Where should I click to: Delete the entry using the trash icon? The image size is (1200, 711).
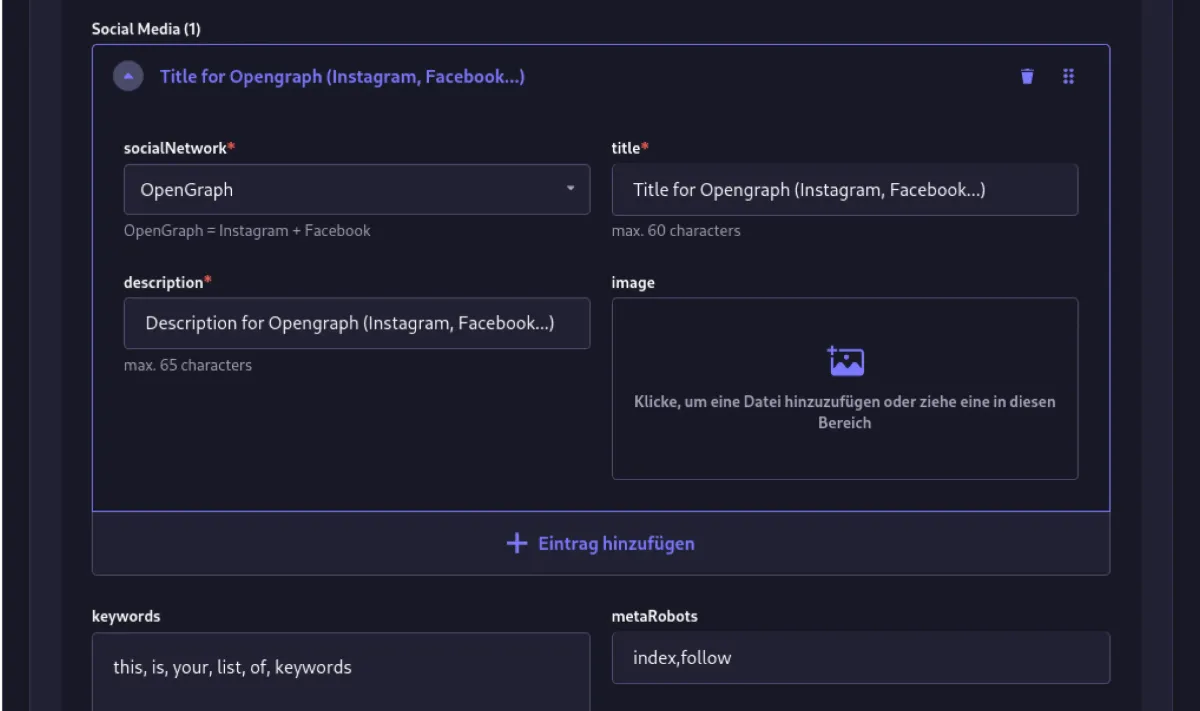(x=1027, y=76)
